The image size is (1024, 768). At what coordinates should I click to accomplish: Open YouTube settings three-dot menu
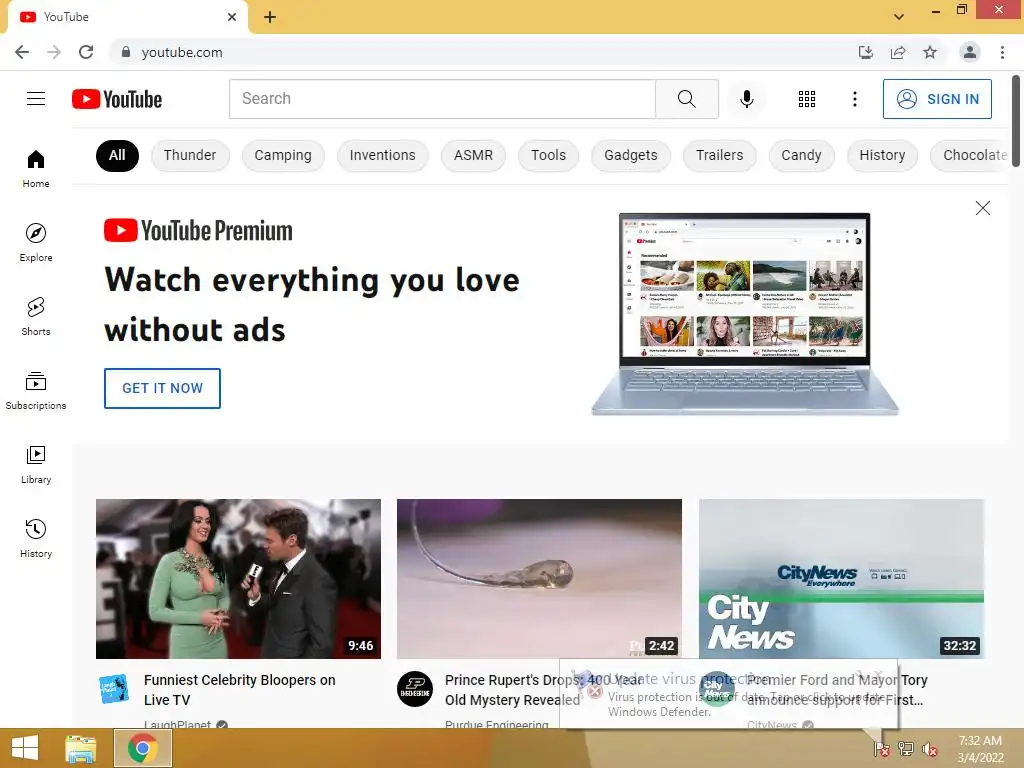tap(854, 99)
